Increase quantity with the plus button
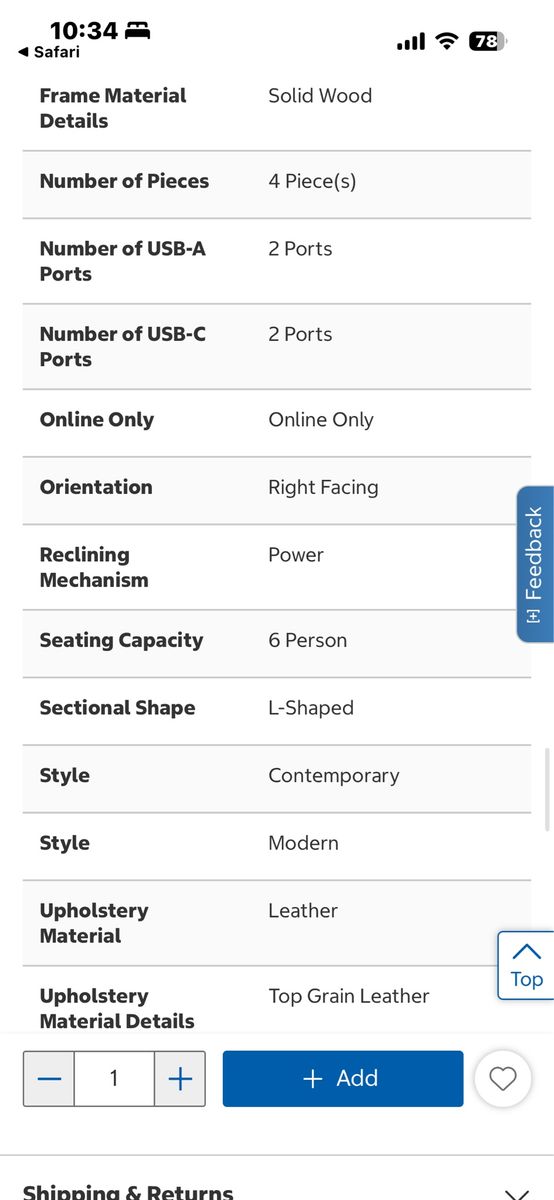The width and height of the screenshot is (554, 1200). coord(180,1078)
